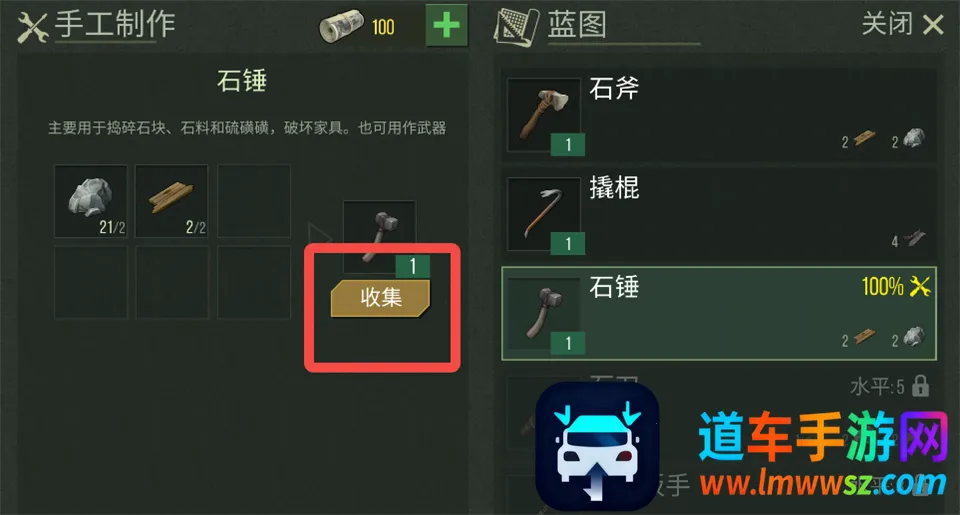Click the 100% crafting progress tools icon
This screenshot has width=960, height=515.
[x=920, y=286]
